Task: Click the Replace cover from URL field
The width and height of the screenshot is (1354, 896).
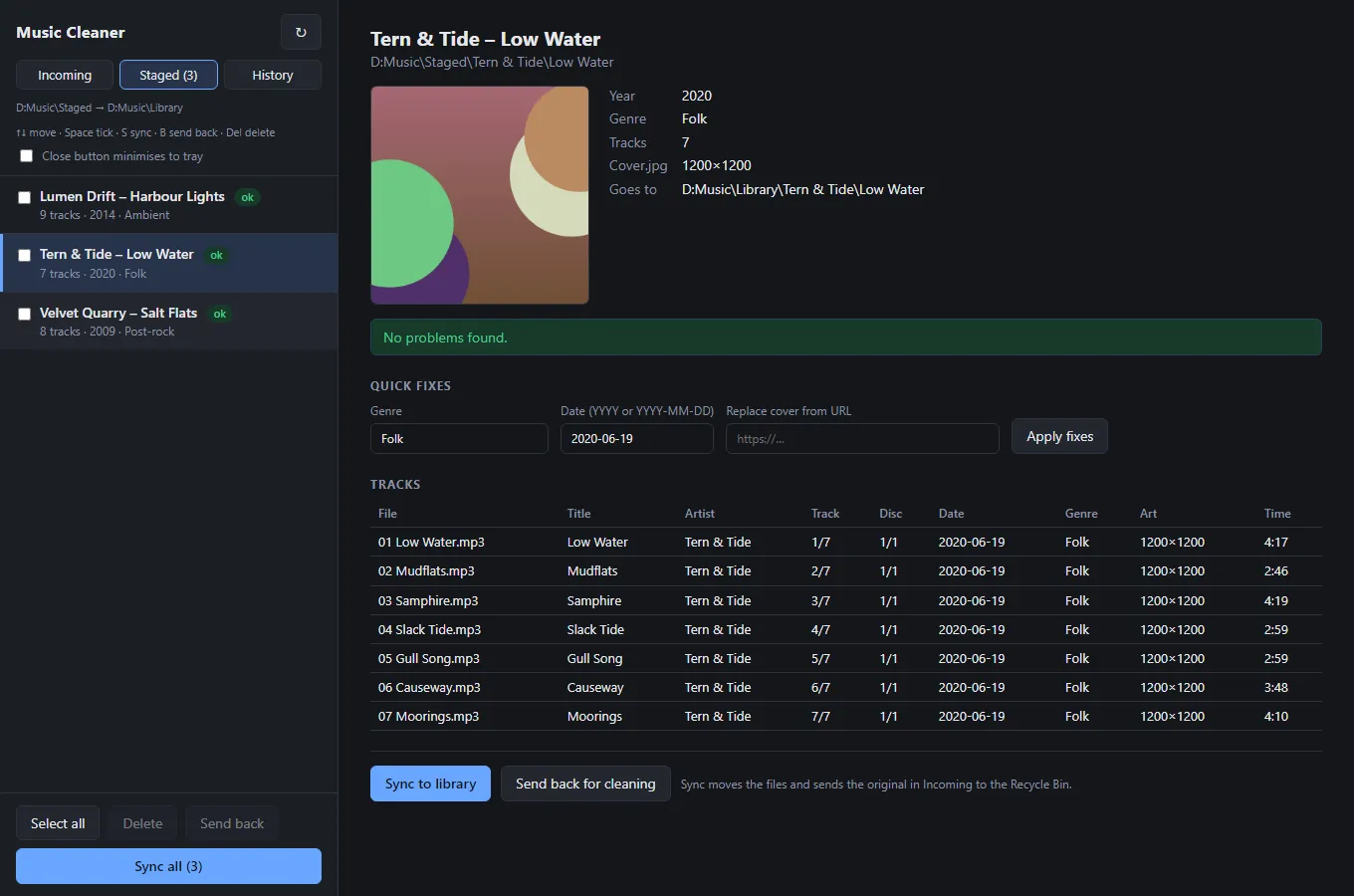Action: coord(862,438)
